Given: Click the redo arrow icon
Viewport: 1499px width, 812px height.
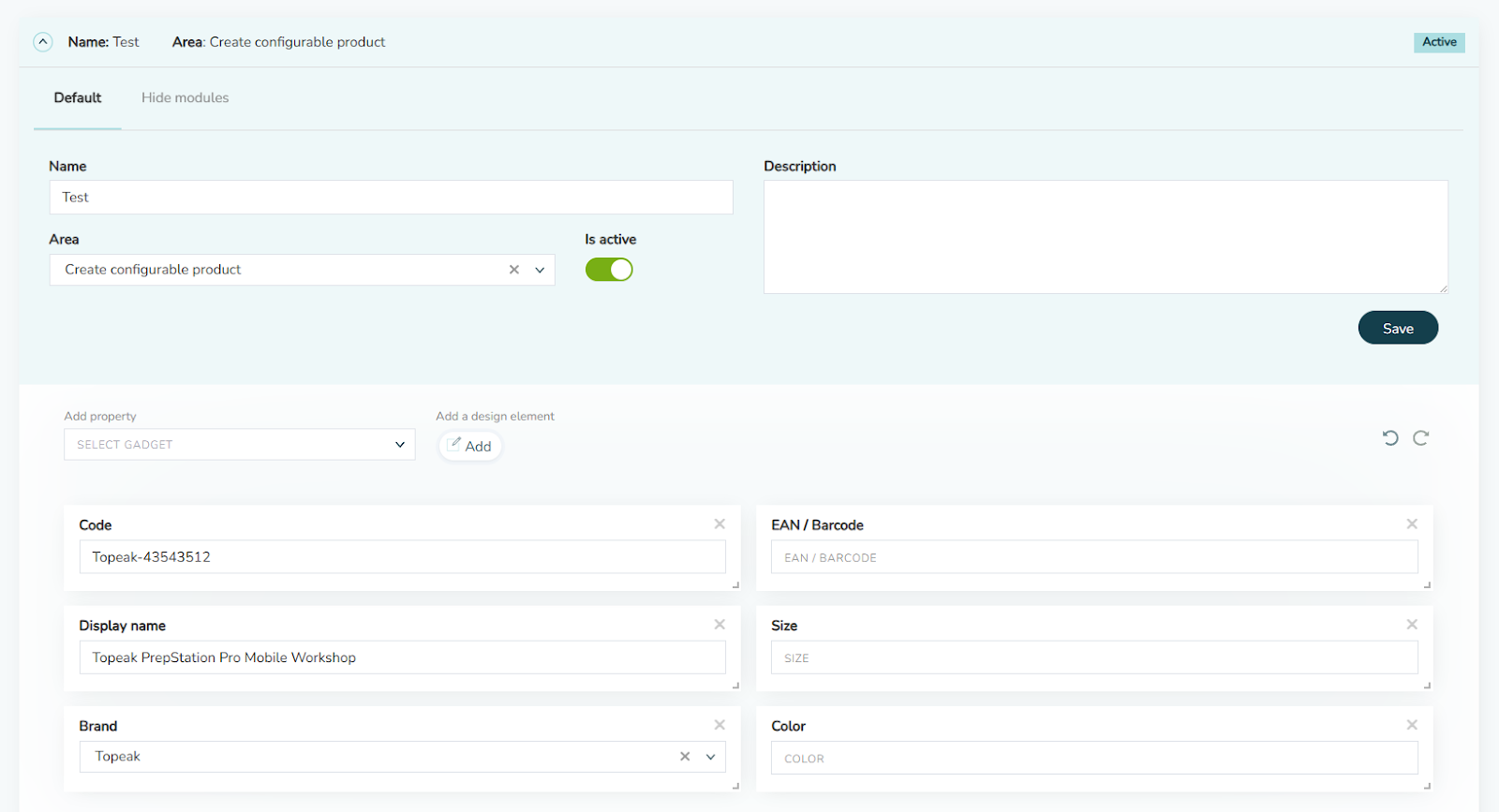Looking at the screenshot, I should point(1421,437).
